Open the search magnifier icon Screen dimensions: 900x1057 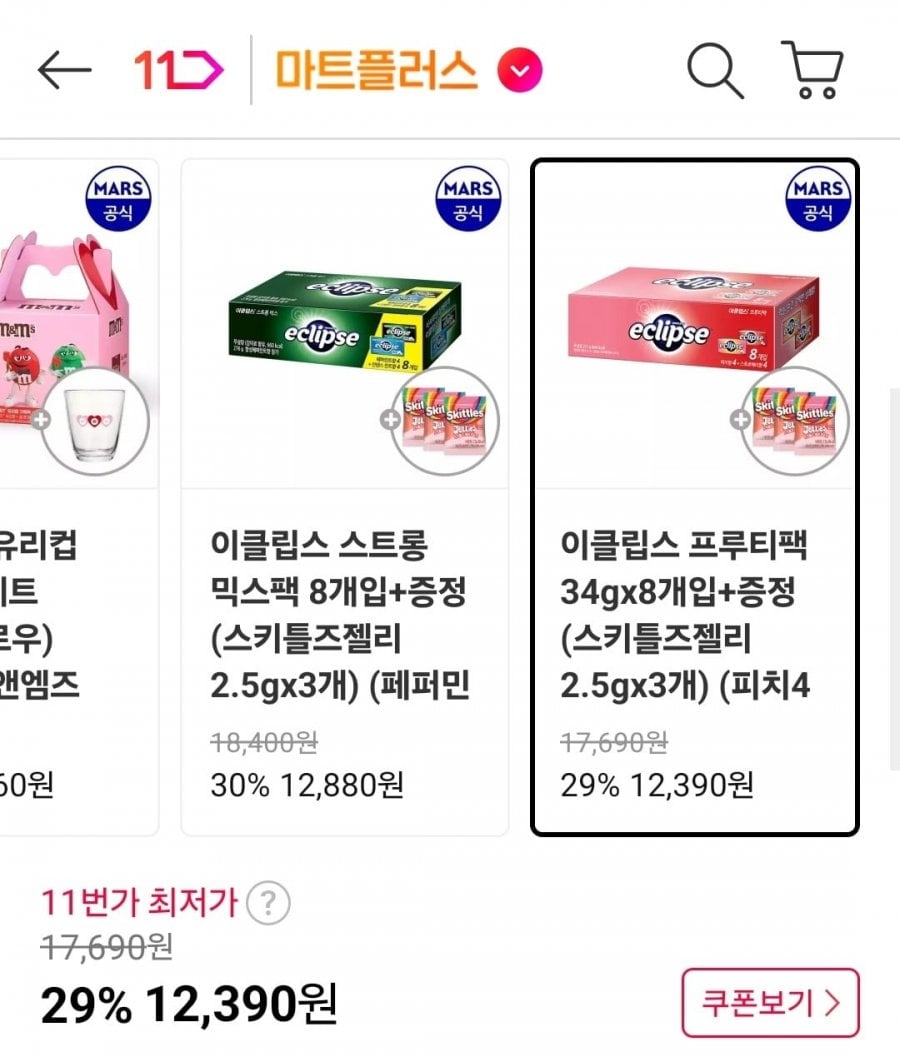pos(715,70)
